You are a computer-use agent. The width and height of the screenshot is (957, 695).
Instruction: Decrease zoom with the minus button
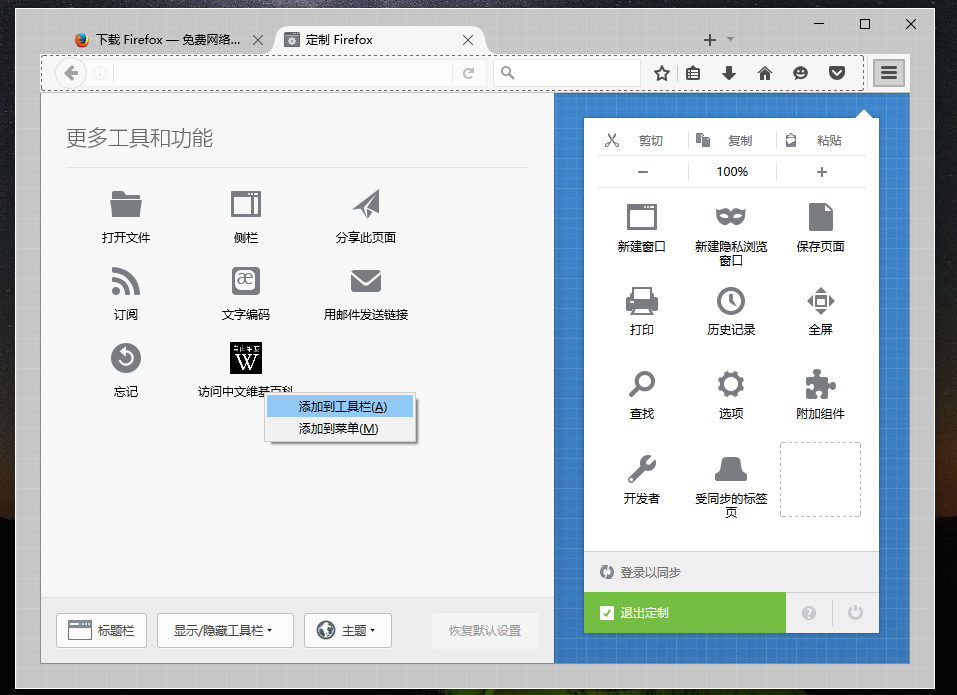tap(643, 172)
